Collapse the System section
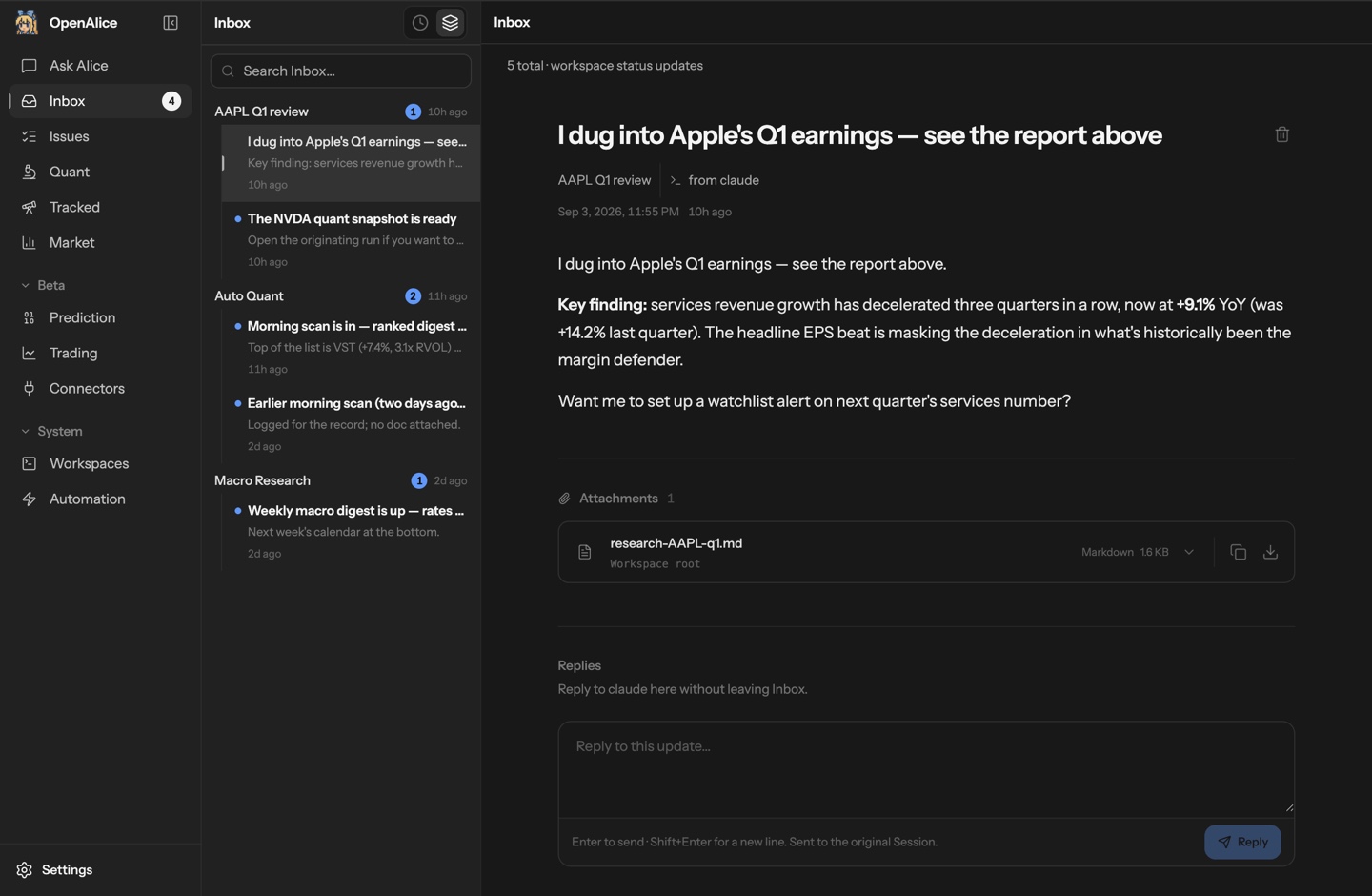The width and height of the screenshot is (1372, 896). (x=51, y=431)
